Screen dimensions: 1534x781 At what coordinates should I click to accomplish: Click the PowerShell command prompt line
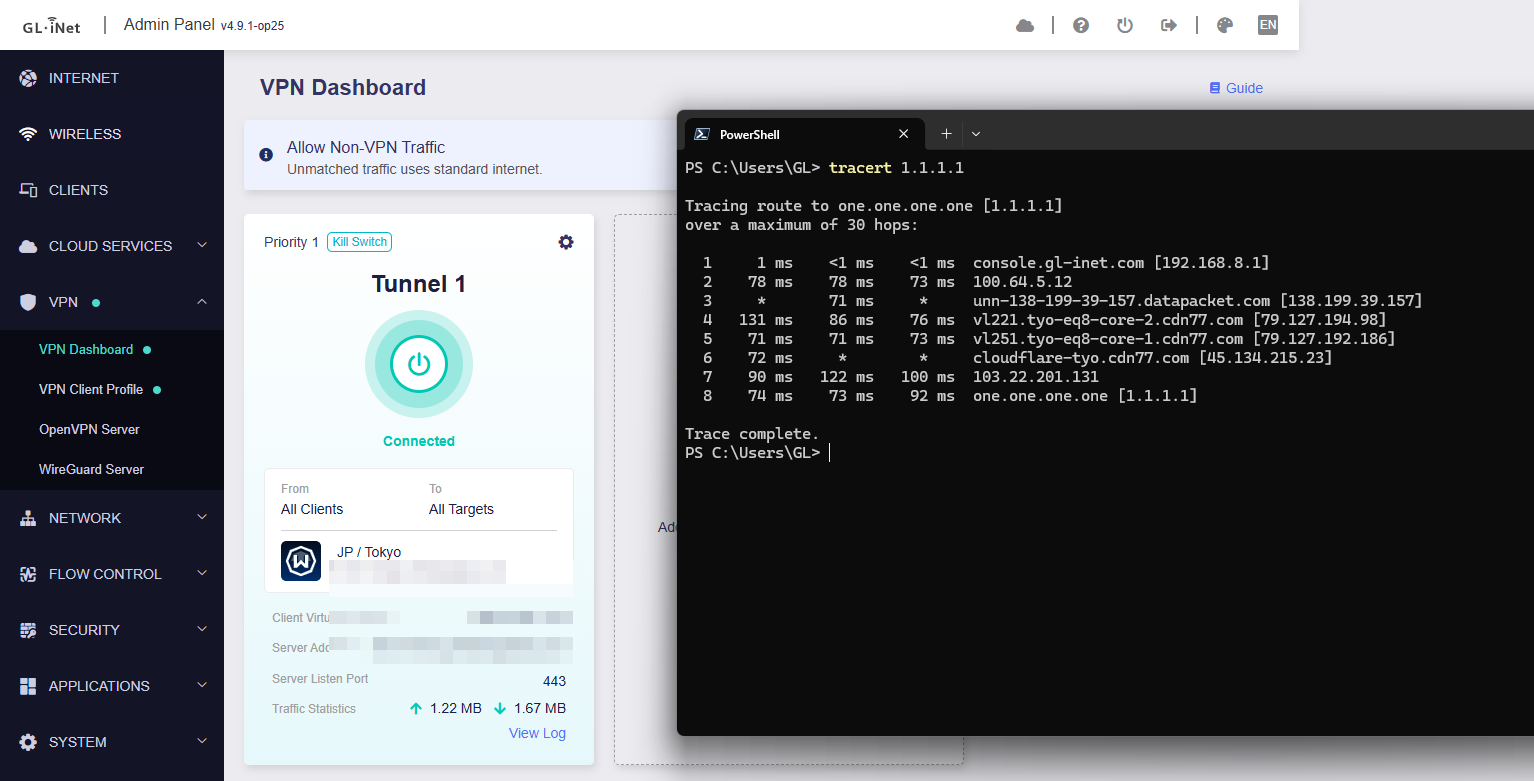pyautogui.click(x=757, y=453)
